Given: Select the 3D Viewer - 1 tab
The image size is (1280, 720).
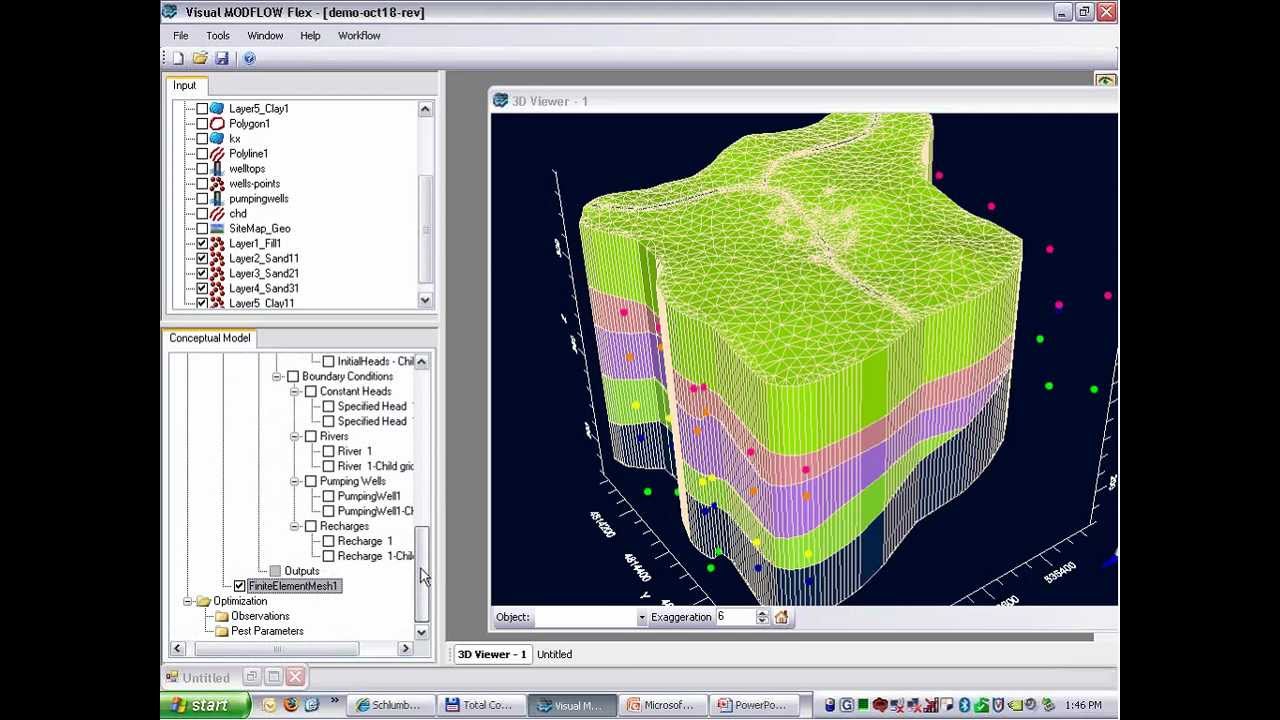Looking at the screenshot, I should (492, 655).
